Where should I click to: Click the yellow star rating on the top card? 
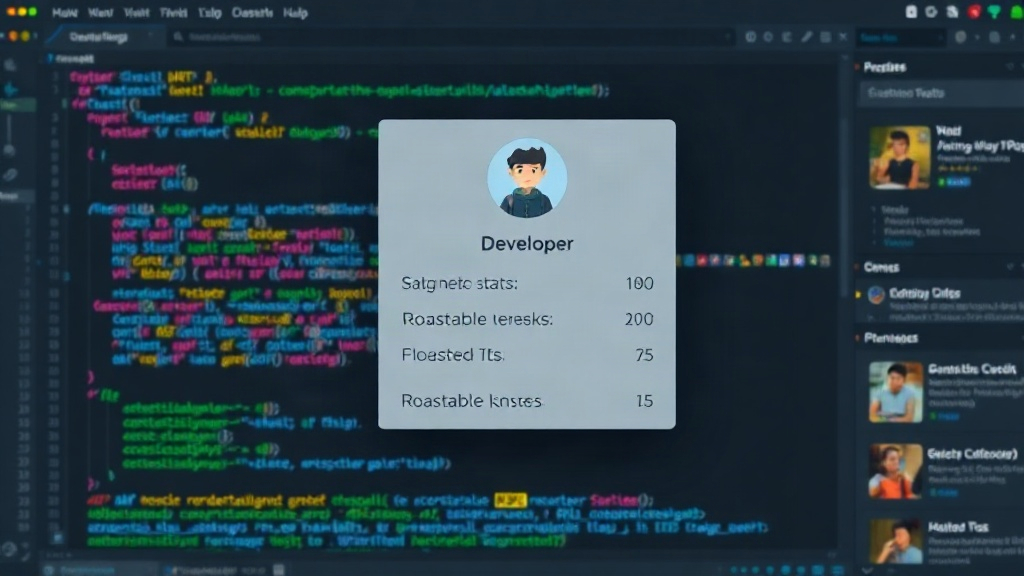958,168
